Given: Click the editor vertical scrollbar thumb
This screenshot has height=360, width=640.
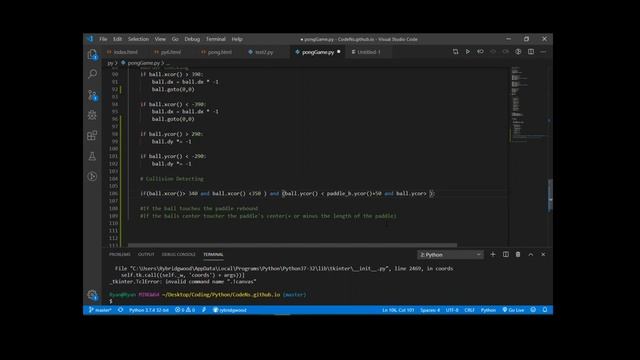Looking at the screenshot, I should click(x=550, y=196).
